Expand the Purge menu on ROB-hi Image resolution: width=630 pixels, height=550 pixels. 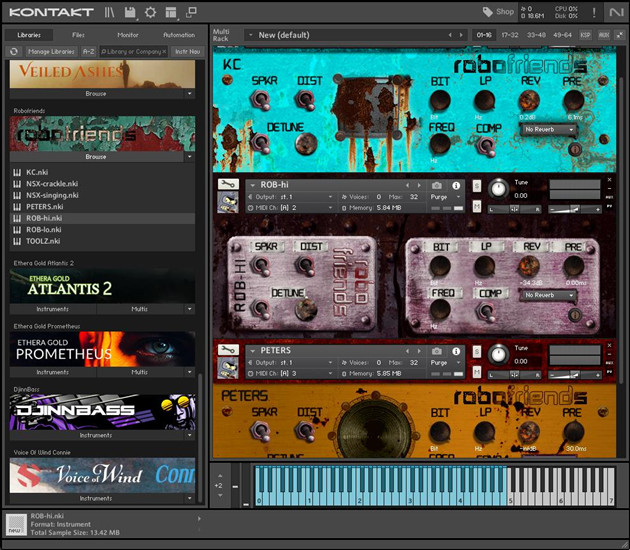pos(438,197)
